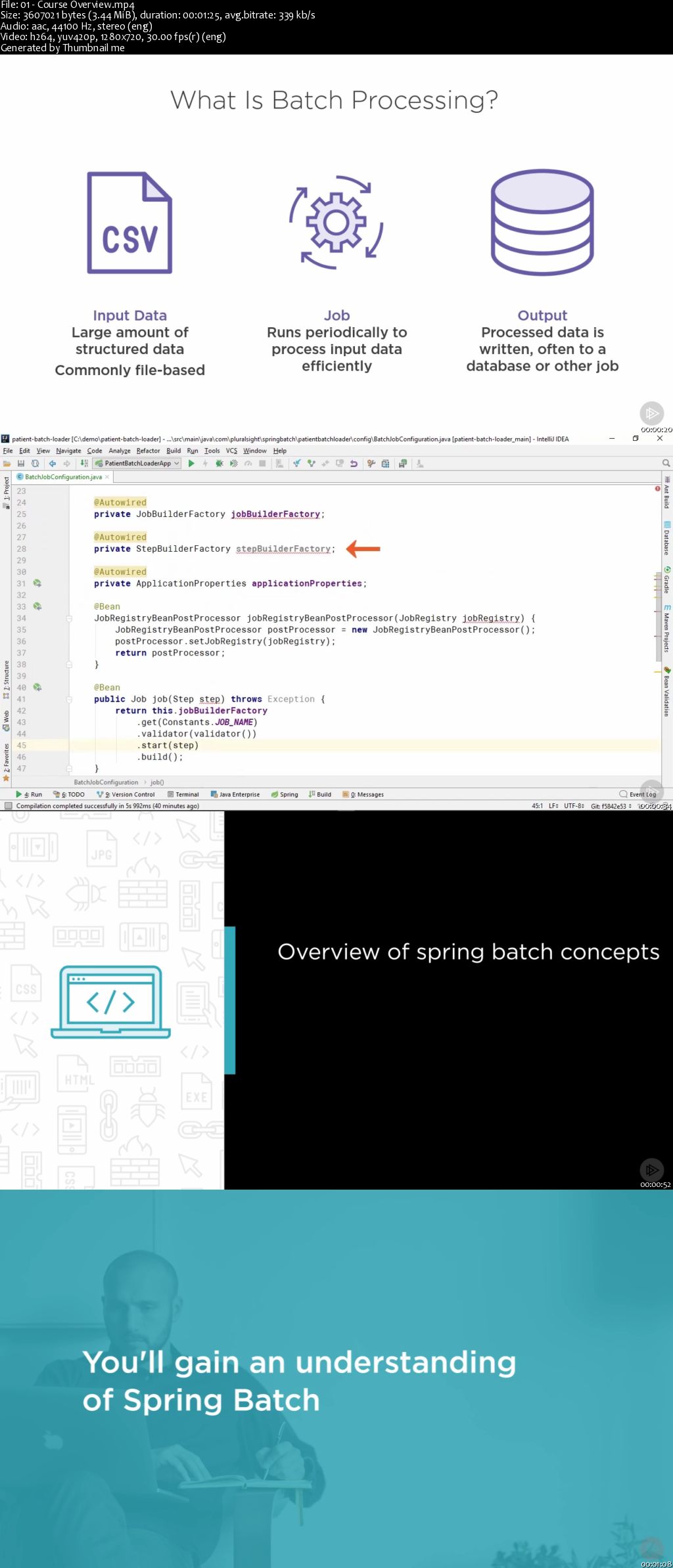Click the VCS Commit icon

312,464
